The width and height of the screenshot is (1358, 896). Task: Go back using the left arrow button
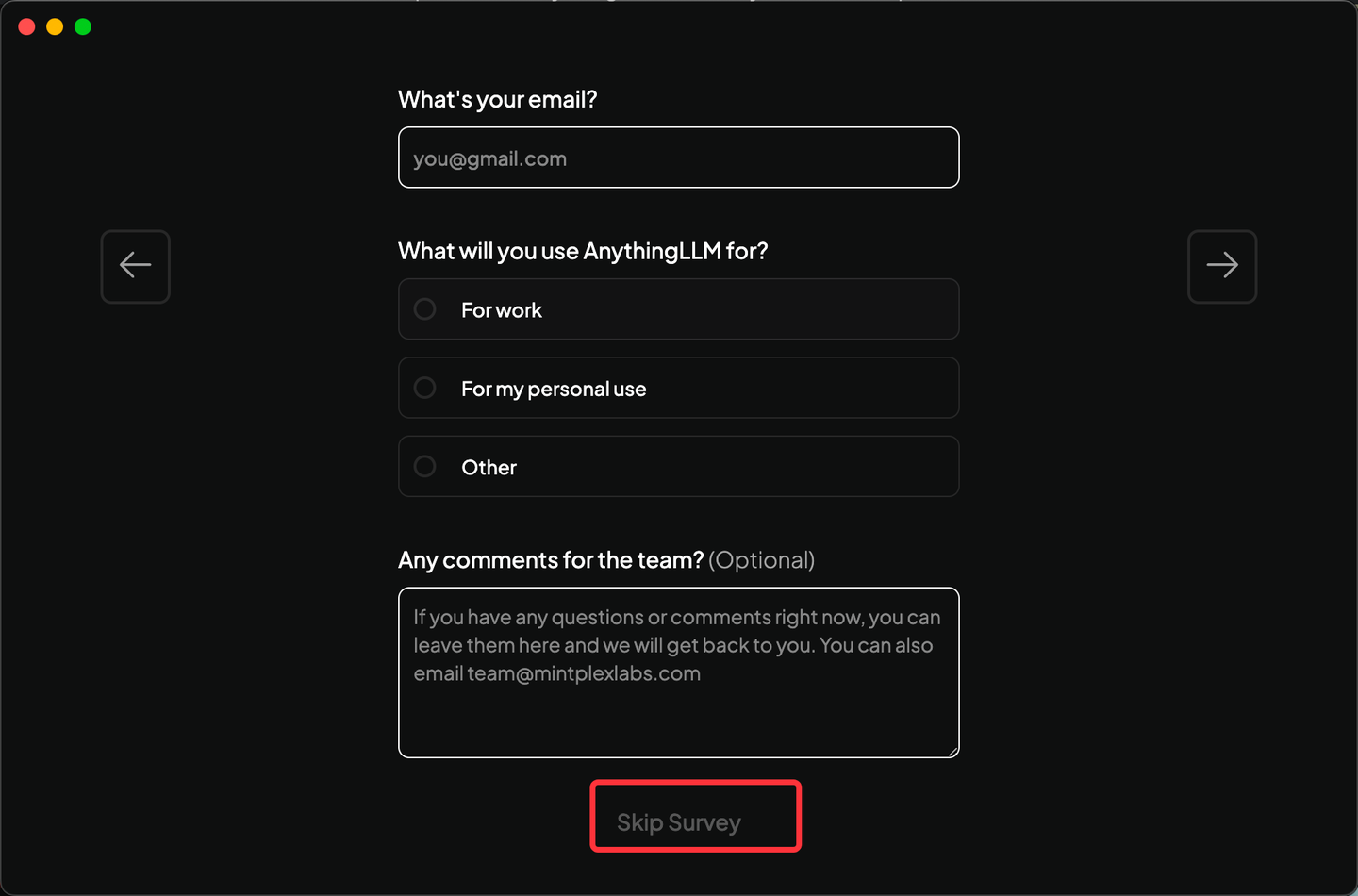[136, 266]
